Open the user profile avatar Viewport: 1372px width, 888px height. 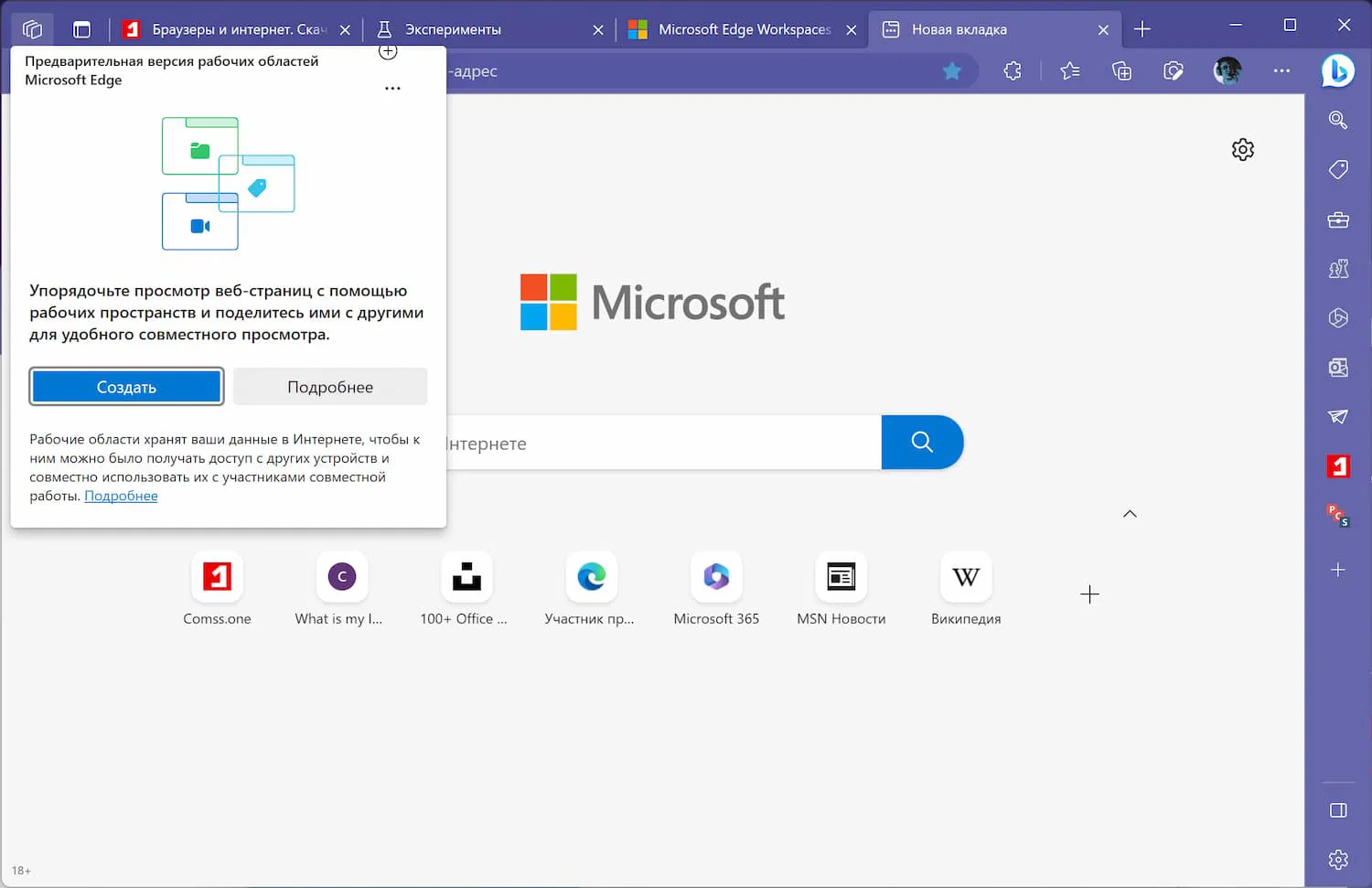pyautogui.click(x=1227, y=71)
